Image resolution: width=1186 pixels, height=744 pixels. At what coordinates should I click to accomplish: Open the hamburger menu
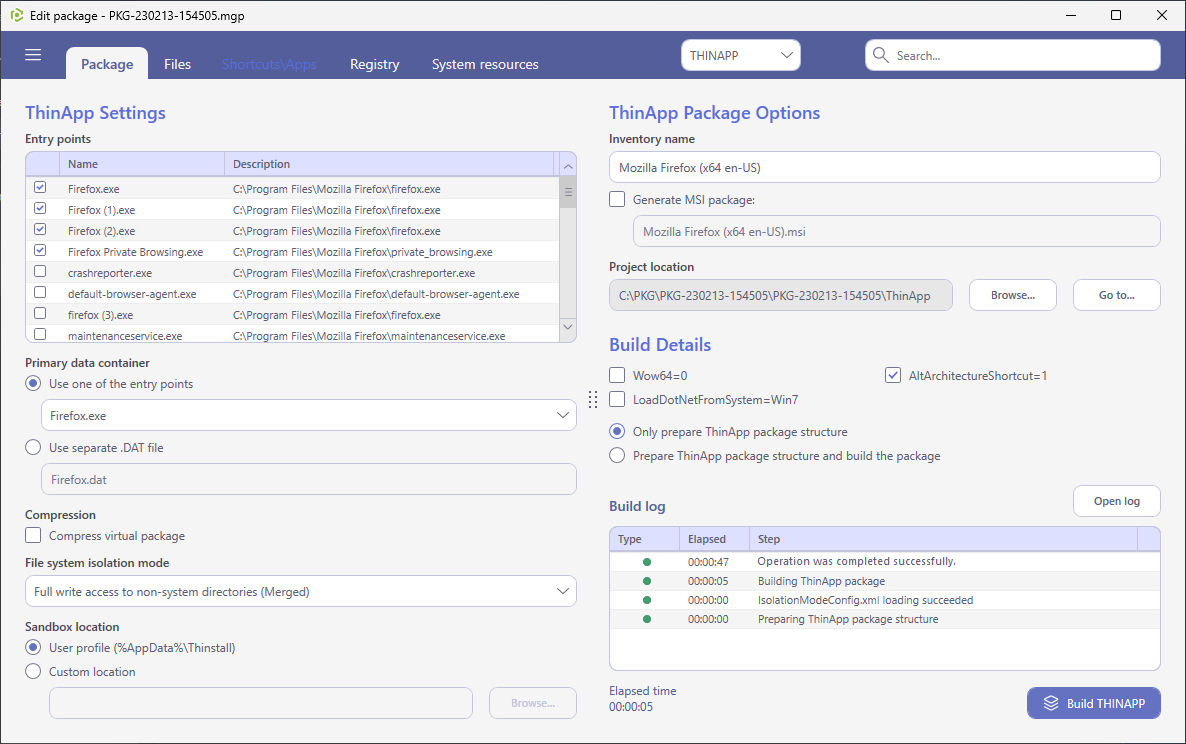click(33, 54)
